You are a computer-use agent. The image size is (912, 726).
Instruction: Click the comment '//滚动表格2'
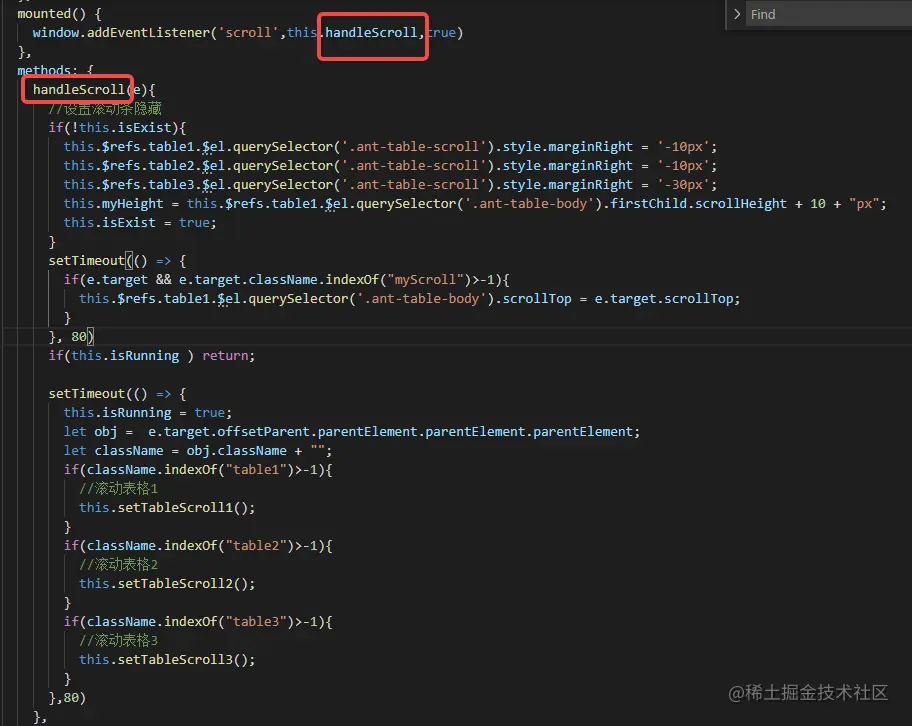click(118, 565)
